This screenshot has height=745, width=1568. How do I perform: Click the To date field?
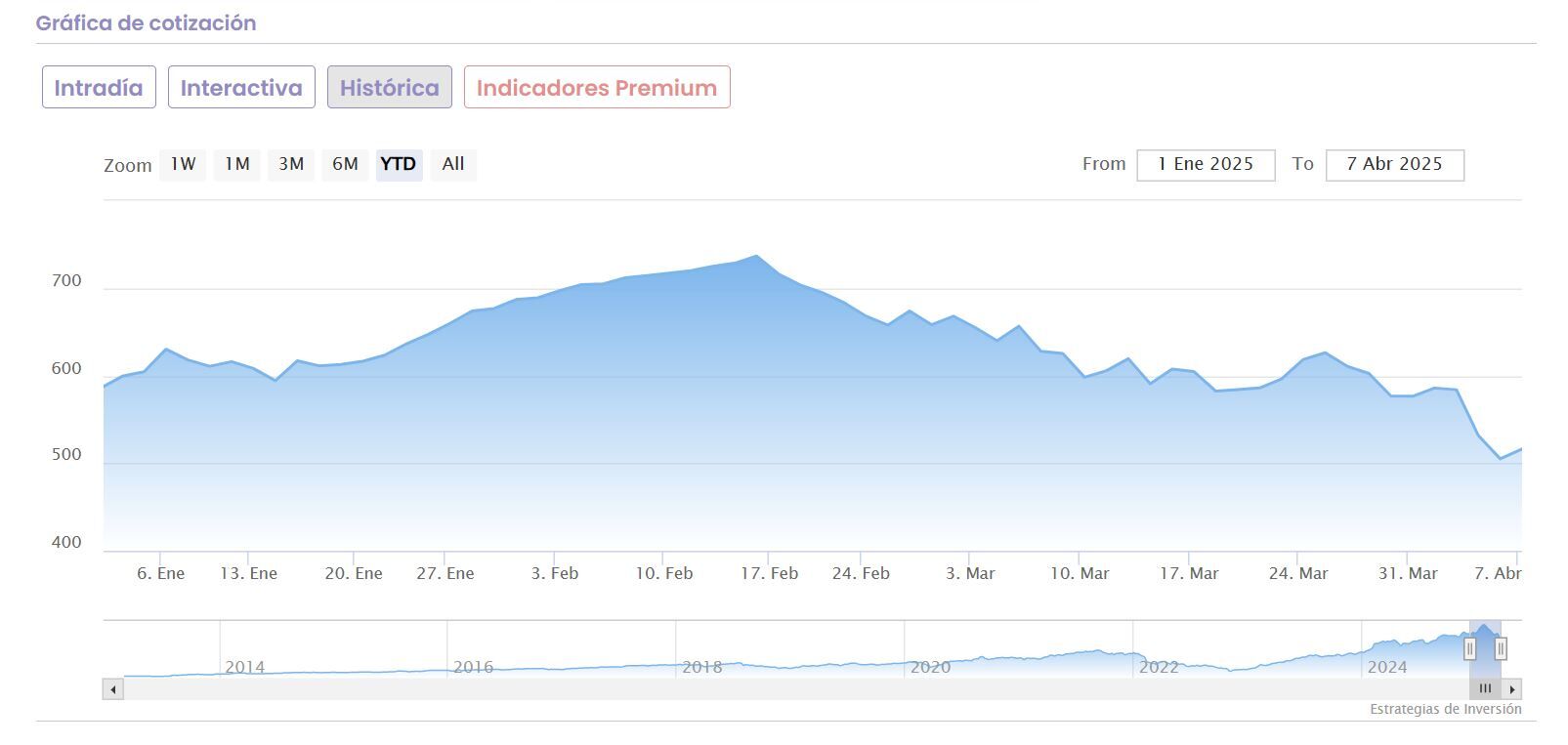point(1394,164)
